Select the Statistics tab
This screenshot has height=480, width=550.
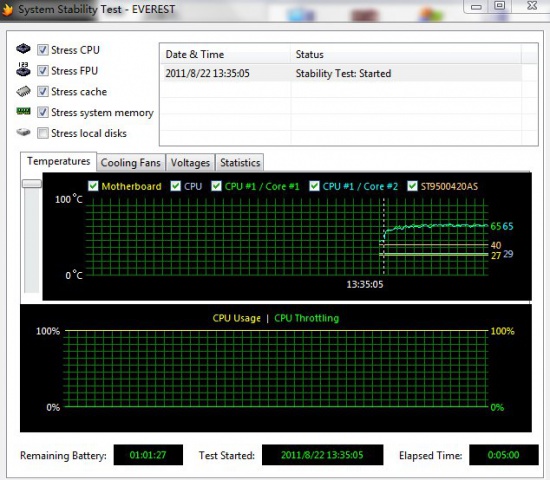(240, 163)
